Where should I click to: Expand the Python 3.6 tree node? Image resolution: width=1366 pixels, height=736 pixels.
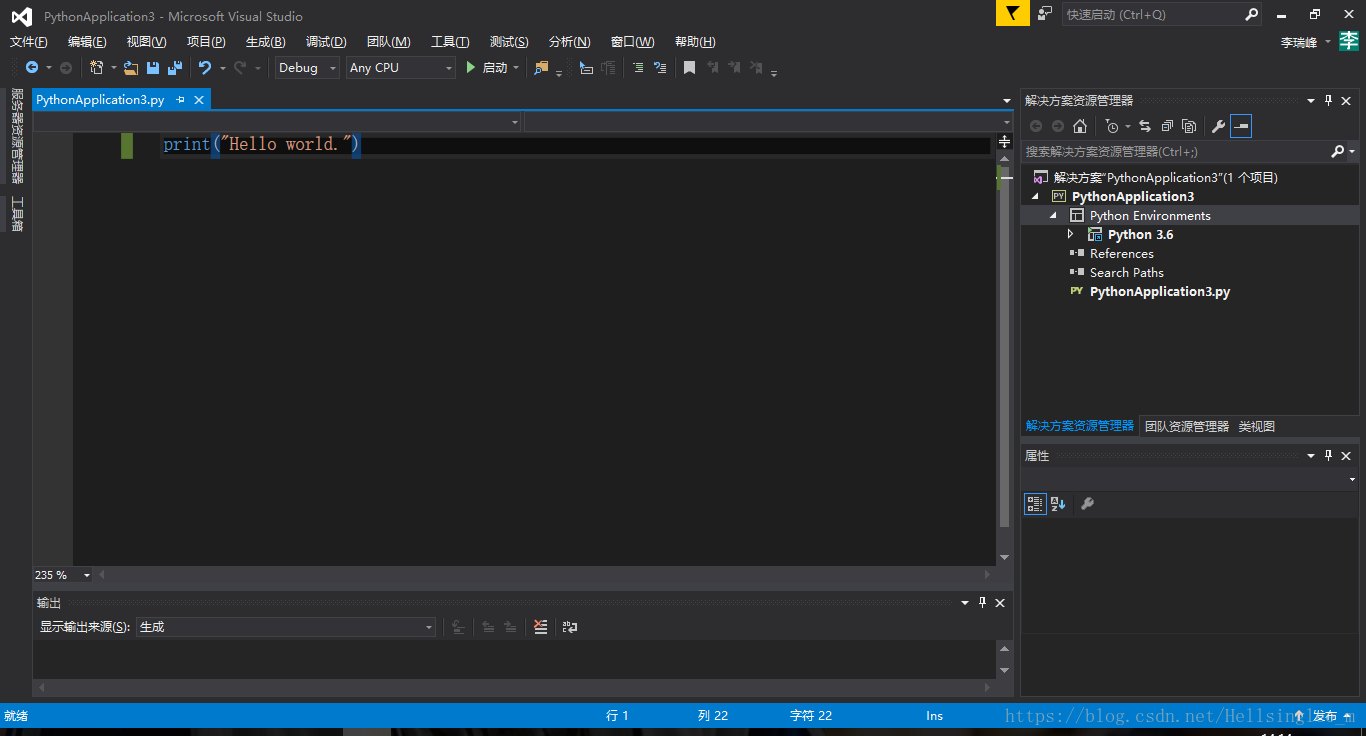pyautogui.click(x=1071, y=234)
